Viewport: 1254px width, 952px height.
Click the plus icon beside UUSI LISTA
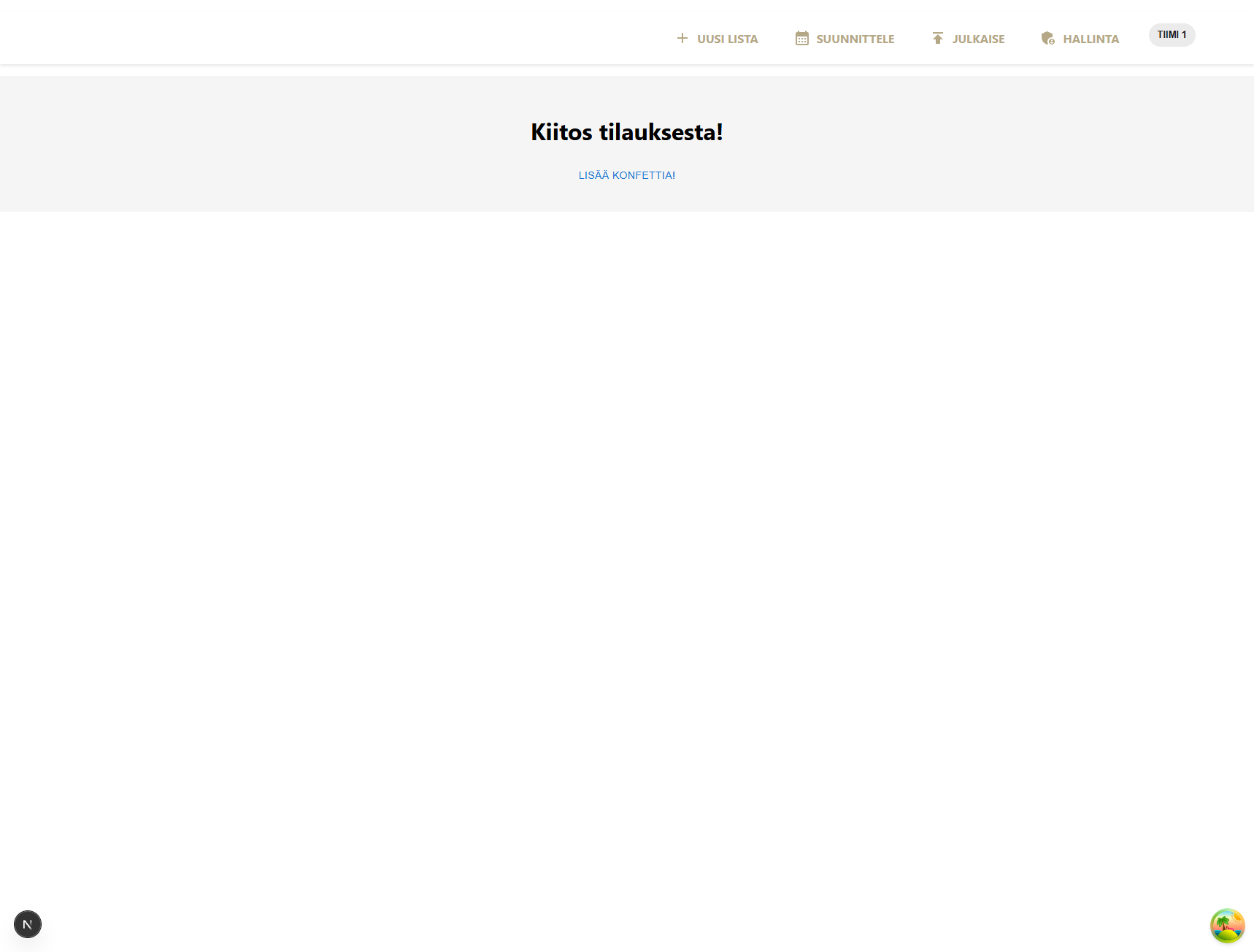point(682,38)
